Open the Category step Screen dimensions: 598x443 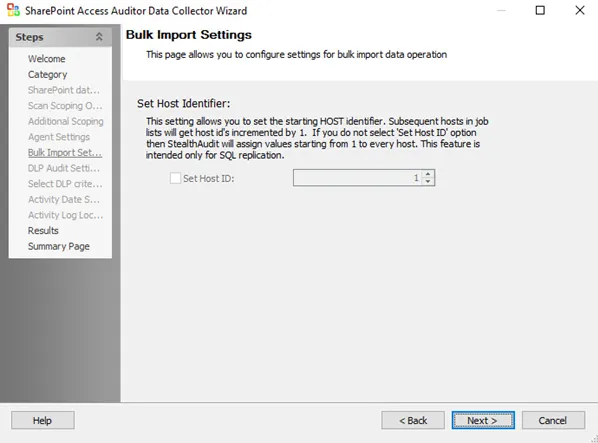[x=47, y=74]
